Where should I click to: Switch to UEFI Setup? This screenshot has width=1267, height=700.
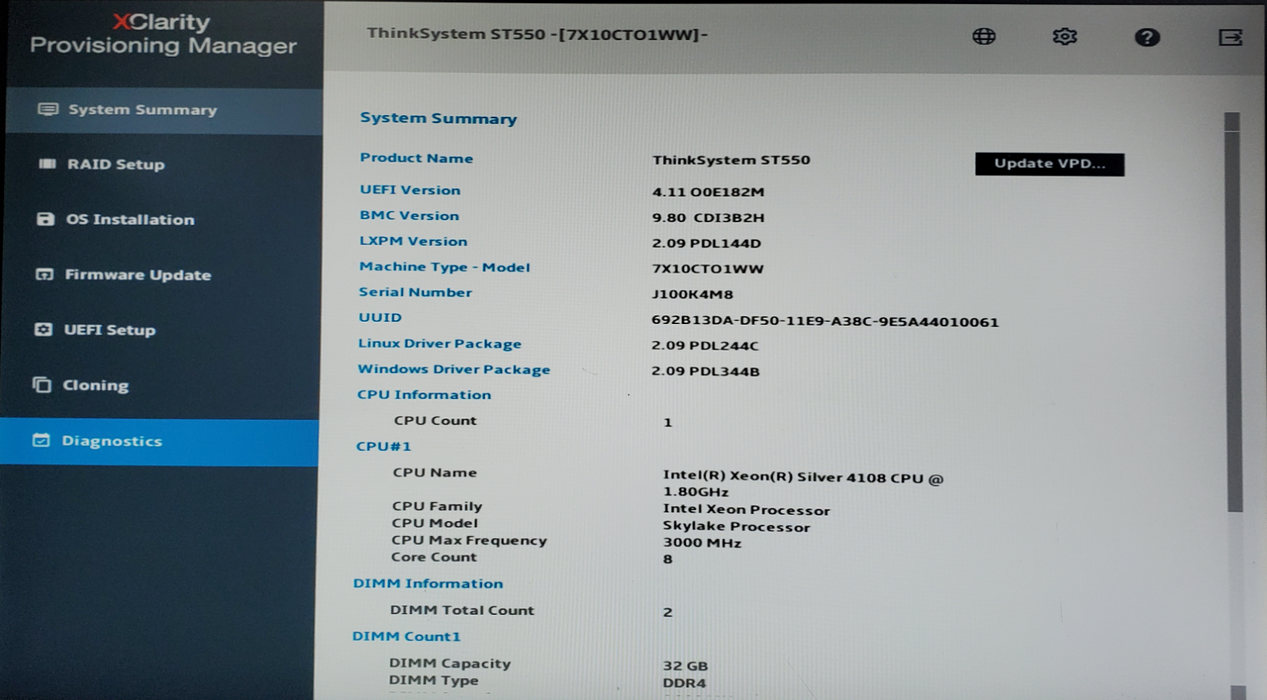coord(160,329)
